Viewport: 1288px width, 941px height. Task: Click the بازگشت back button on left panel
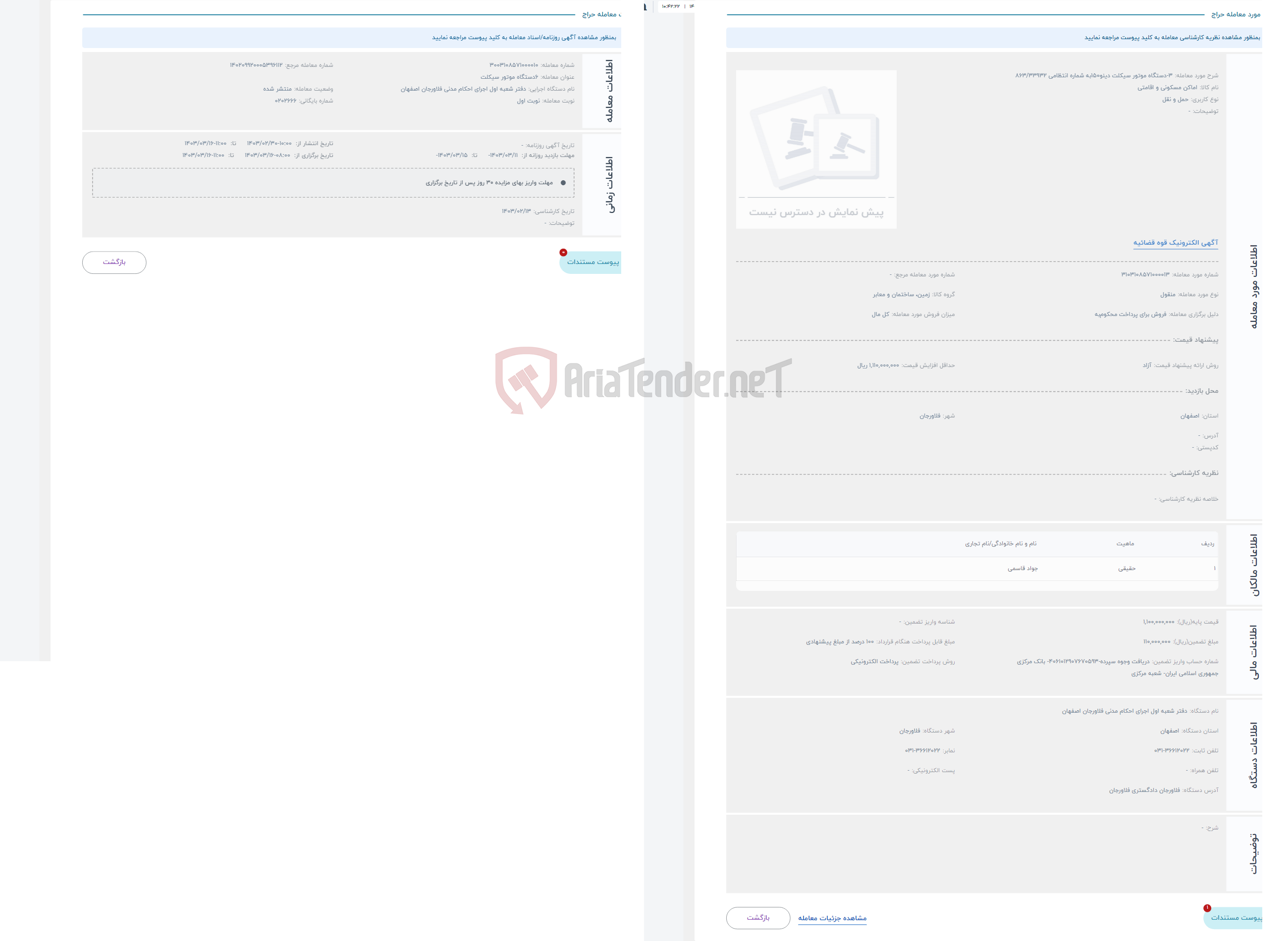pos(113,261)
